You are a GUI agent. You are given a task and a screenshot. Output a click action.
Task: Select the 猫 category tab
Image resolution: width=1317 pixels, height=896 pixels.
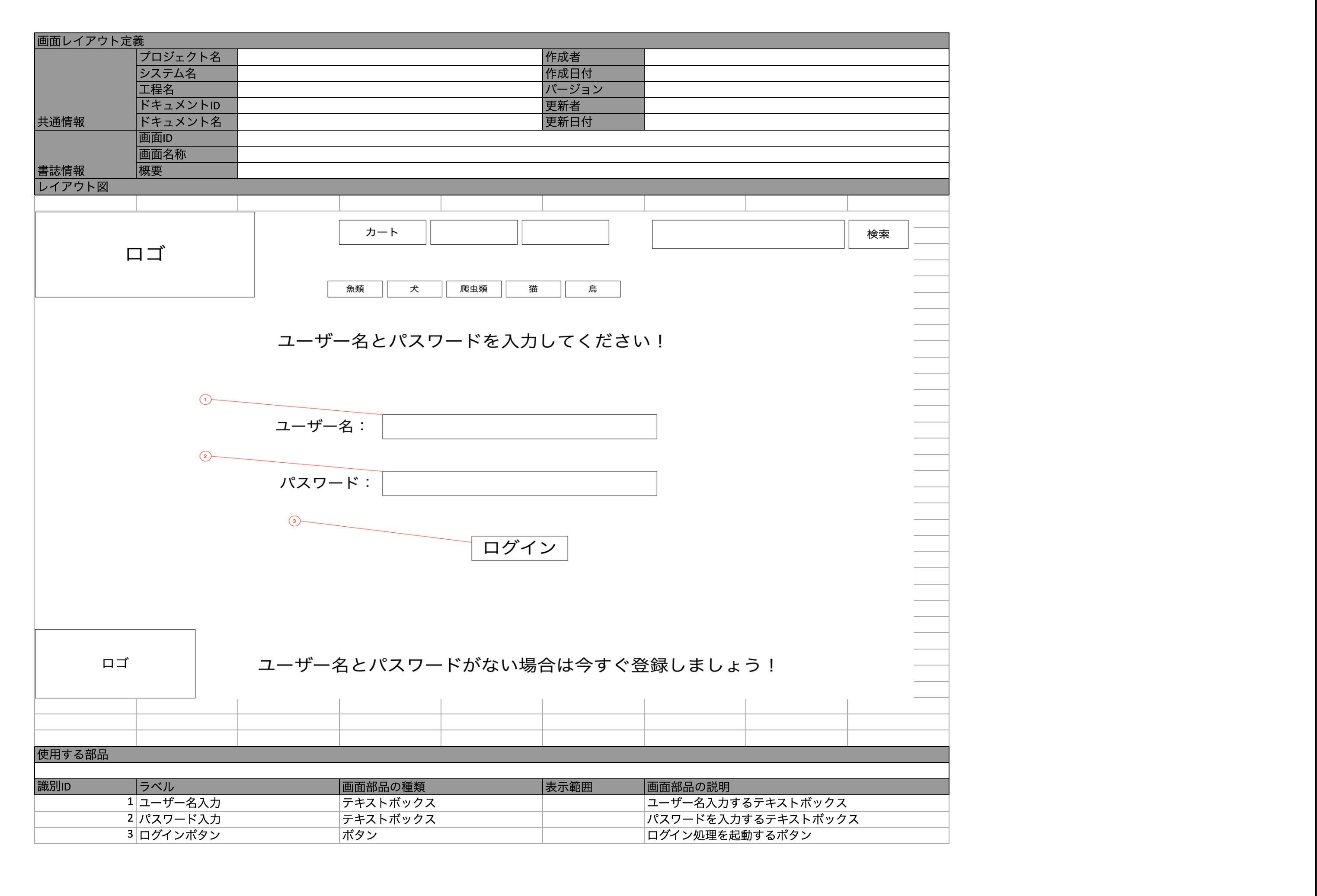click(x=533, y=289)
